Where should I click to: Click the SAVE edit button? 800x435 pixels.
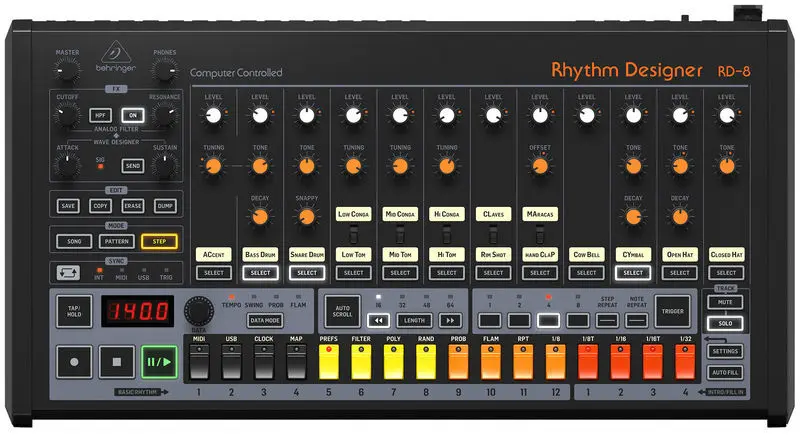(68, 206)
